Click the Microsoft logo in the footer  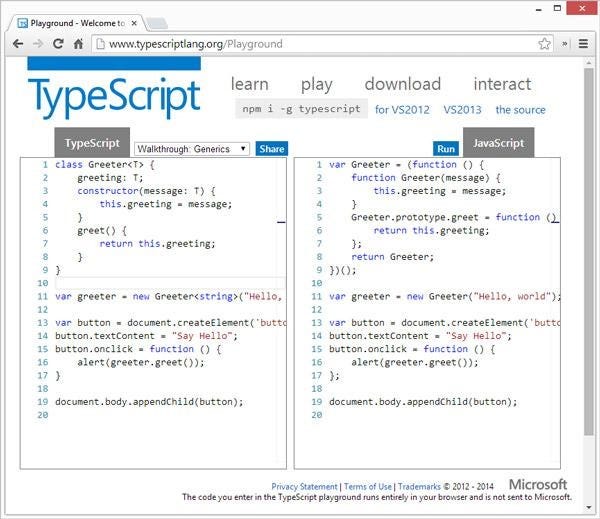(538, 484)
